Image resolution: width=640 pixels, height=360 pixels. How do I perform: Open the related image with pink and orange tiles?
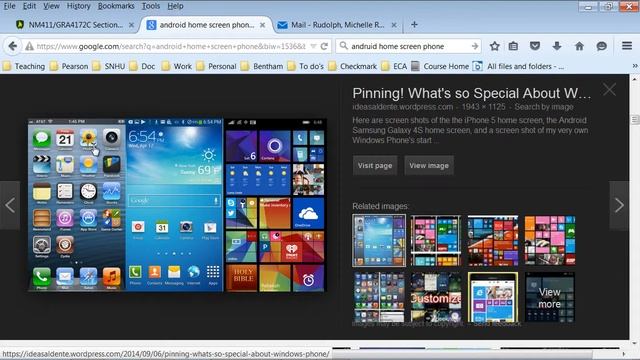(x=550, y=240)
